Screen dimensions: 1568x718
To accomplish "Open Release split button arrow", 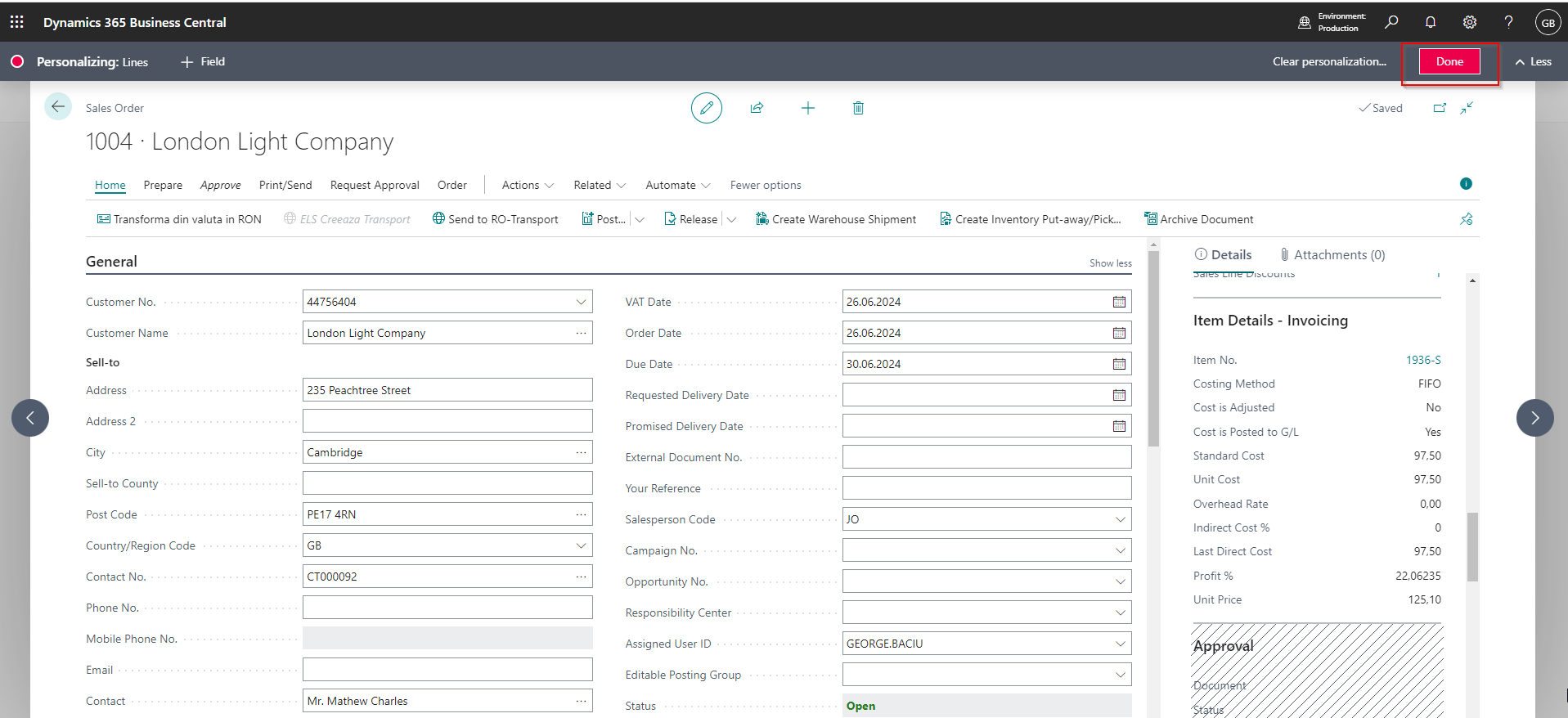I will pyautogui.click(x=731, y=219).
